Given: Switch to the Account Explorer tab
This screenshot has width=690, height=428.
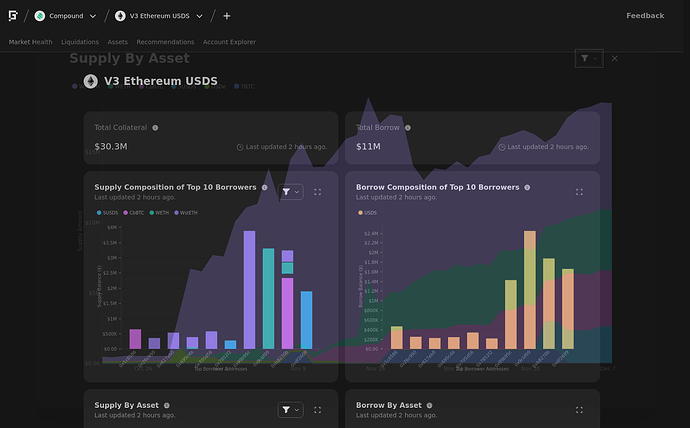Looking at the screenshot, I should pos(229,42).
